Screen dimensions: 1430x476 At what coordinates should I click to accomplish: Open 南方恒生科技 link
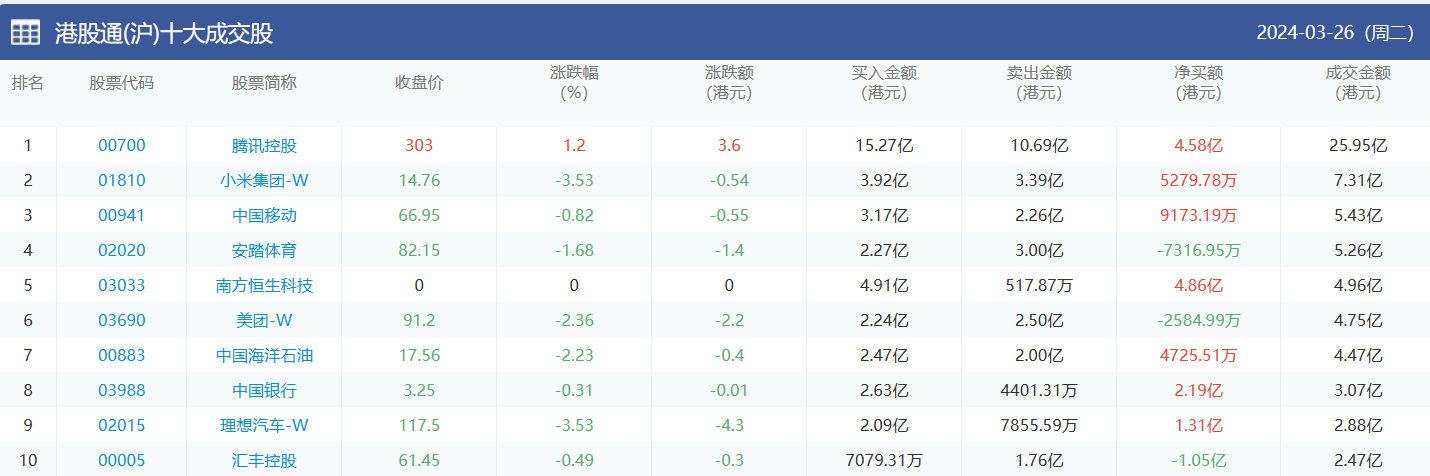(264, 285)
